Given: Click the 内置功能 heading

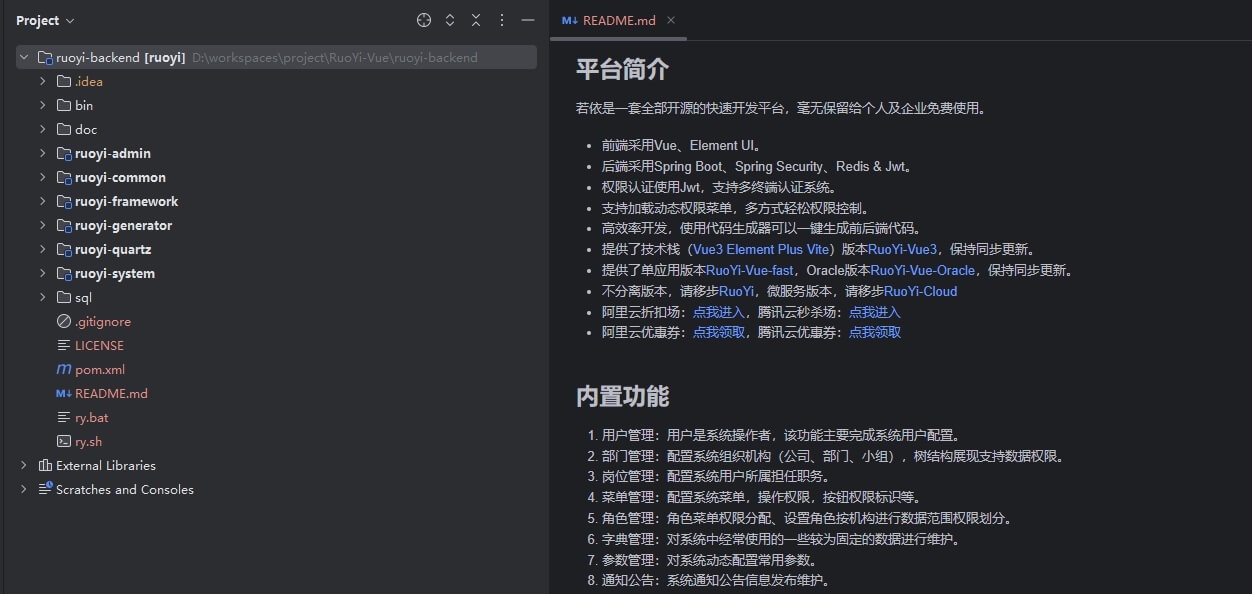Looking at the screenshot, I should coord(622,396).
